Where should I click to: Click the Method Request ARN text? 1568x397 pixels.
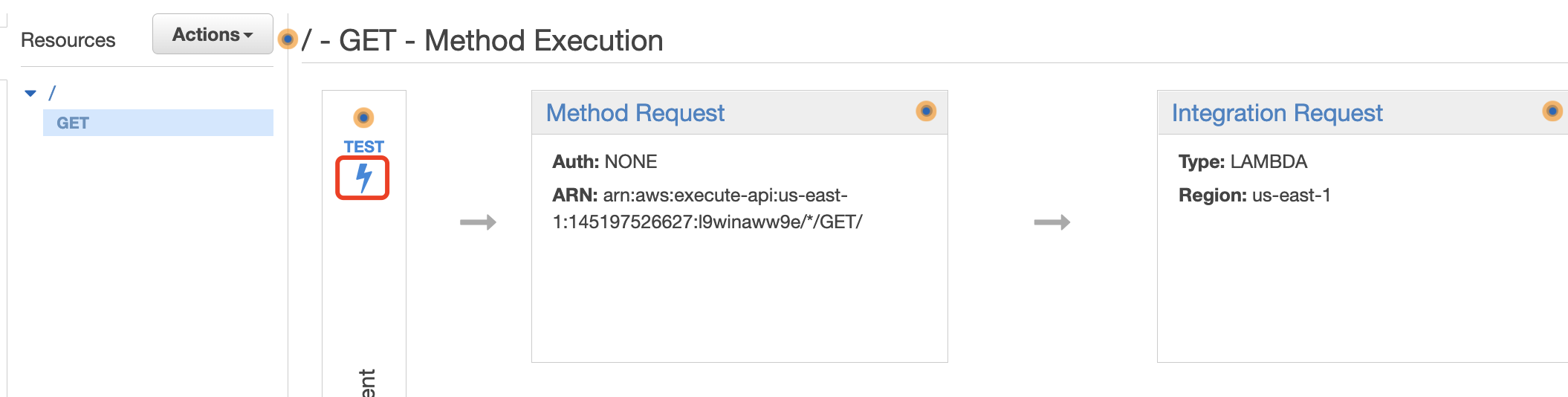coord(707,209)
